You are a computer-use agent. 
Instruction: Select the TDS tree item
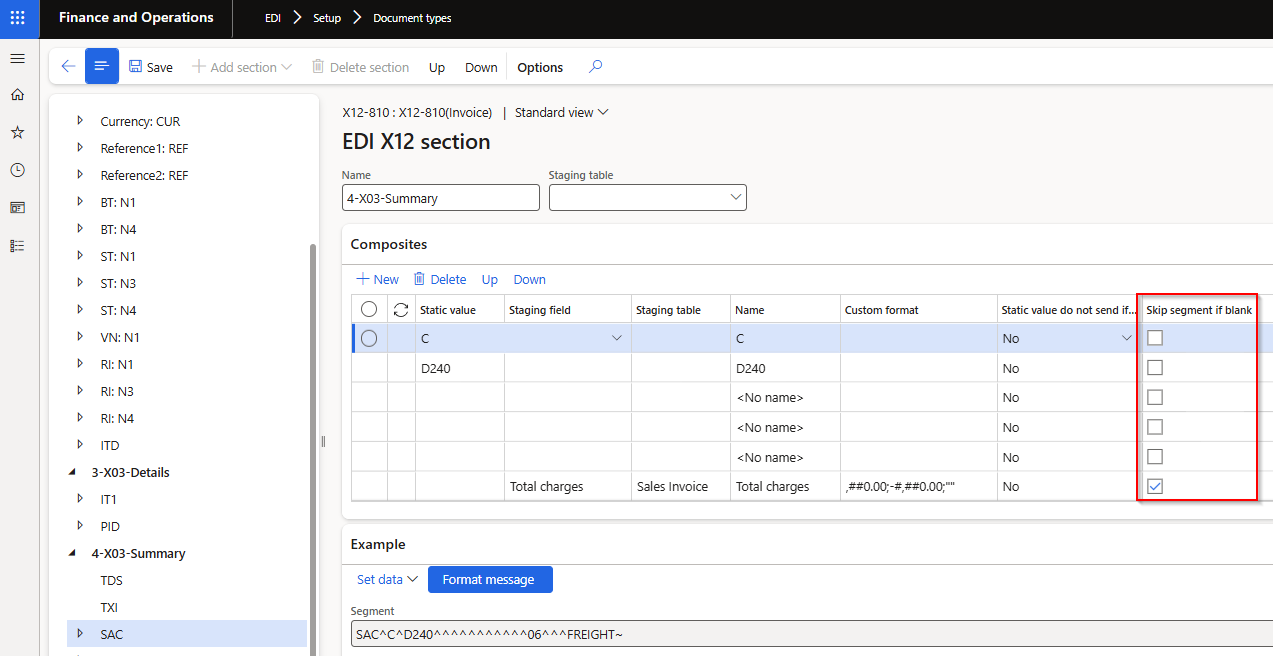pos(112,580)
